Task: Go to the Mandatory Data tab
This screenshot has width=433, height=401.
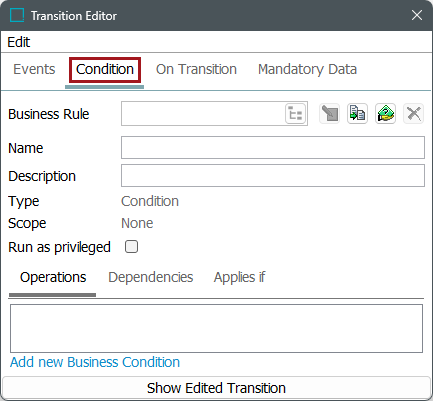Action: [307, 69]
